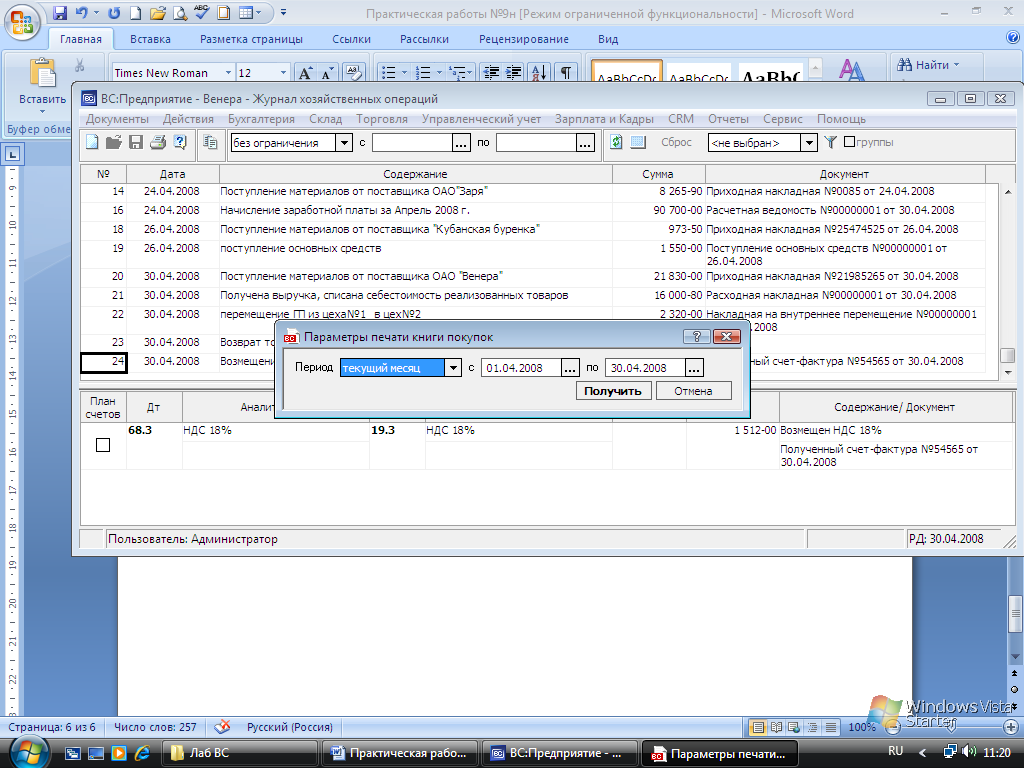
Task: Click the Word vertical scrollbar thumb
Action: coord(1015,616)
